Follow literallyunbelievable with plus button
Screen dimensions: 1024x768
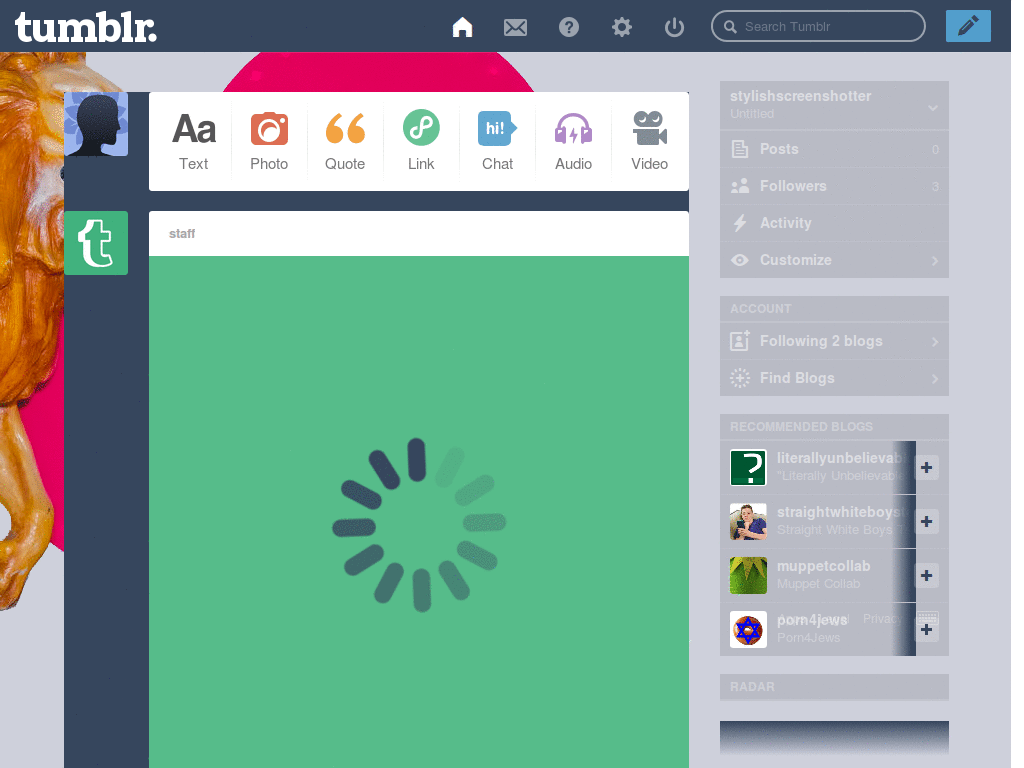pyautogui.click(x=926, y=468)
